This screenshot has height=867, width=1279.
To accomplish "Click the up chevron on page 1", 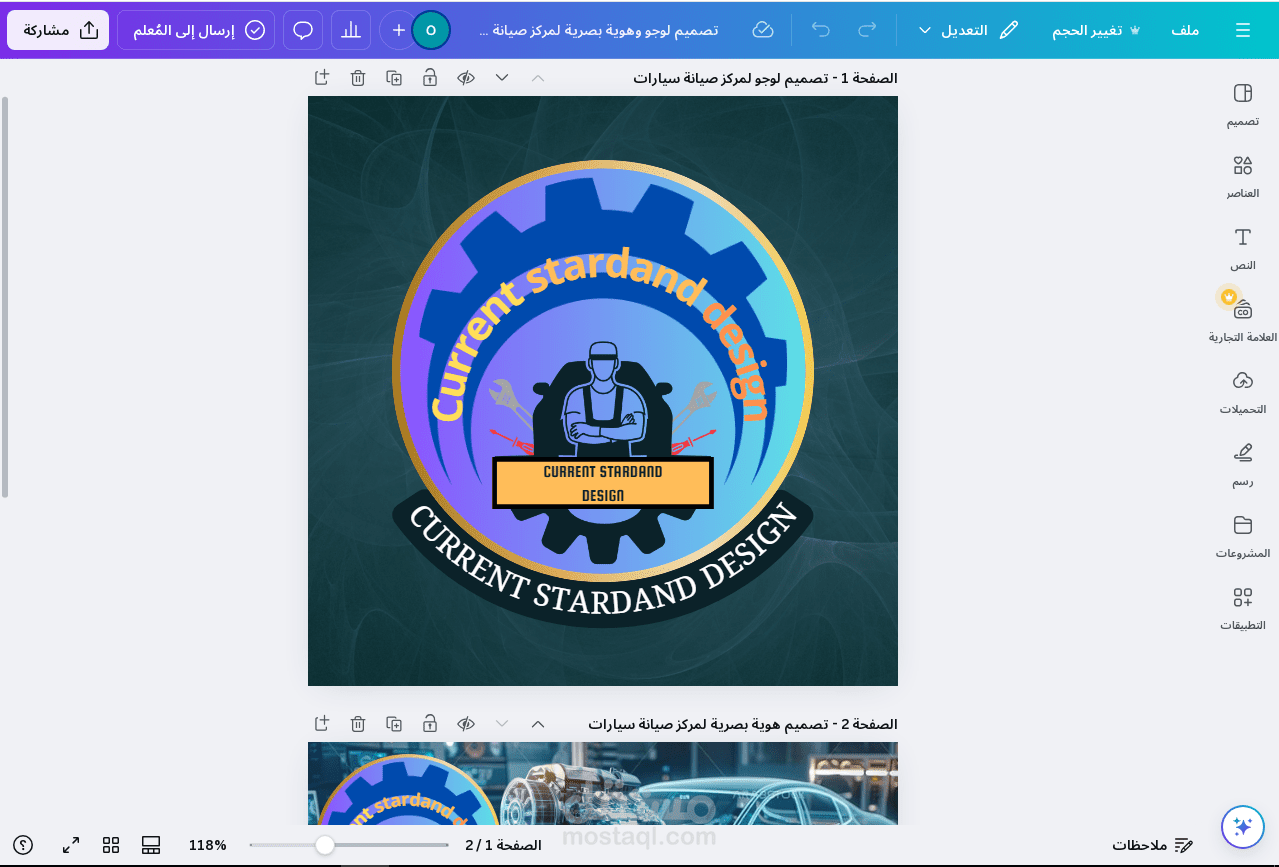I will (x=538, y=77).
